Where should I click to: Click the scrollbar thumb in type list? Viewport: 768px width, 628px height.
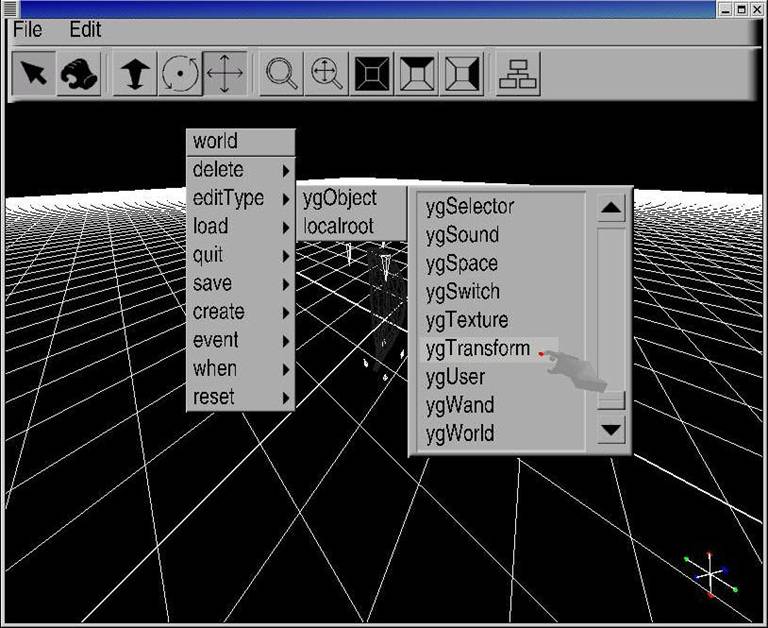pos(611,400)
